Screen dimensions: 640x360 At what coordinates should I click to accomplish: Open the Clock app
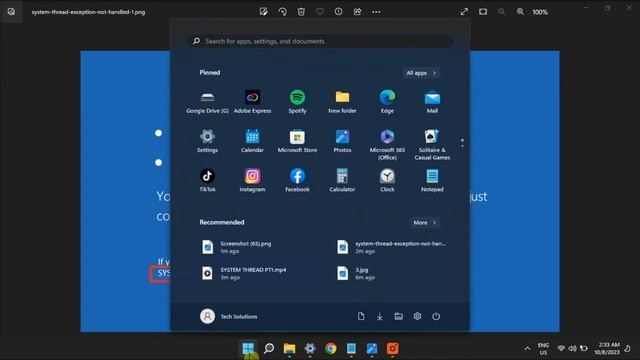387,180
